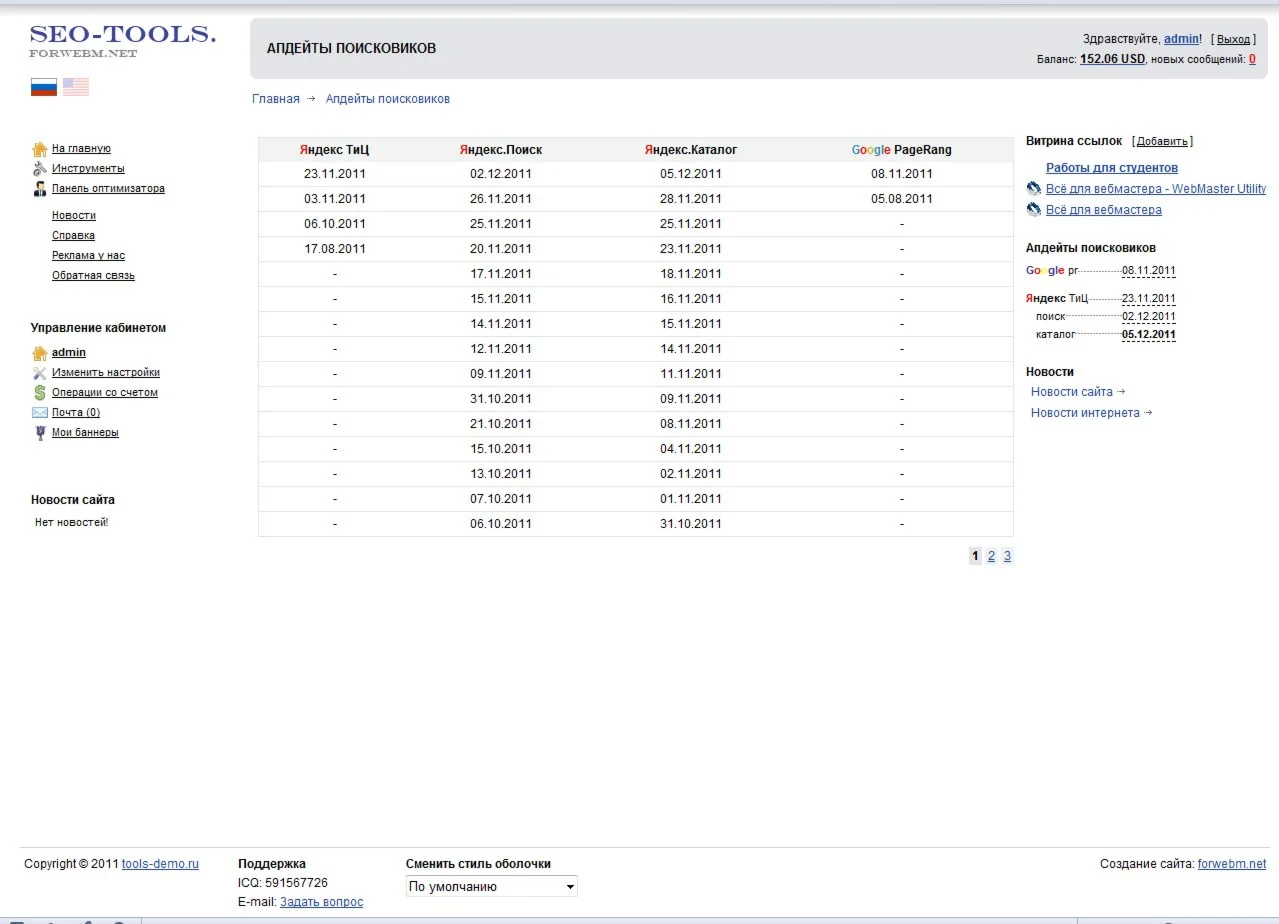Screen dimensions: 1279x924
Task: Switch language with the Russian flag icon
Action: tap(44, 87)
